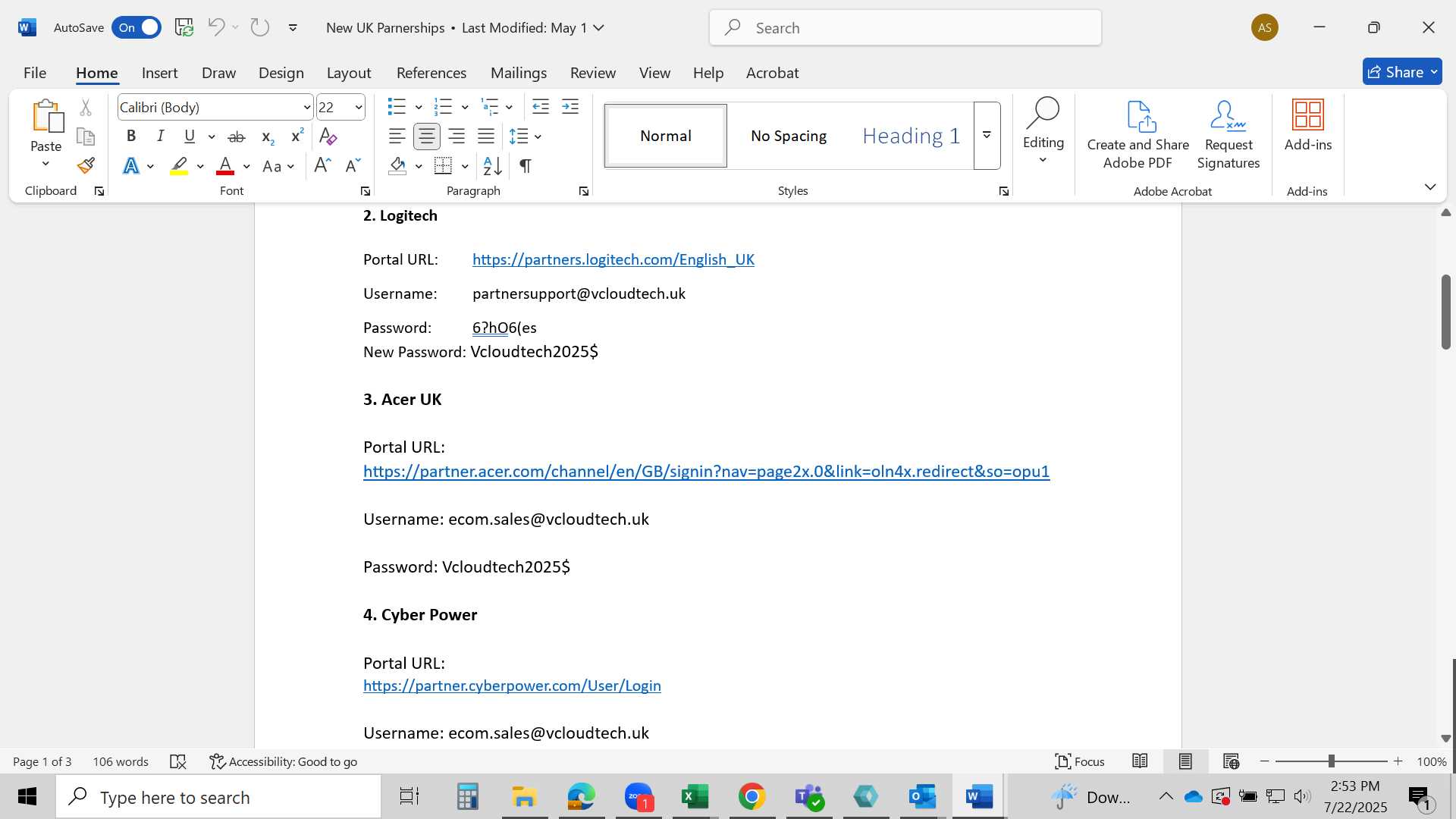Apply the No Spacing style
The height and width of the screenshot is (819, 1456).
(x=789, y=136)
